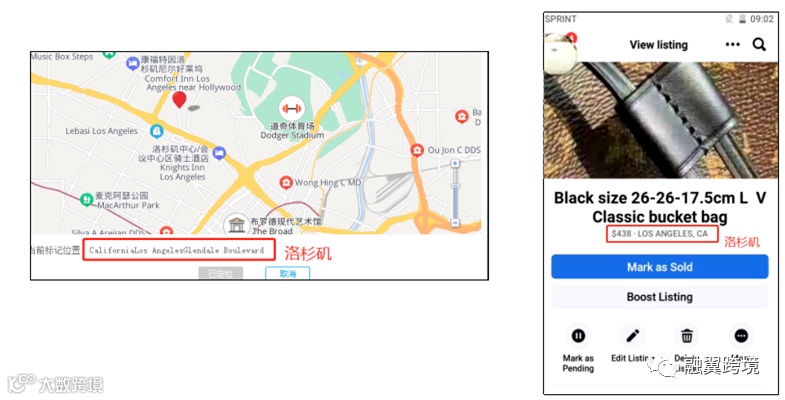Click the map zoom in plus button
785x400 pixels.
[455, 164]
